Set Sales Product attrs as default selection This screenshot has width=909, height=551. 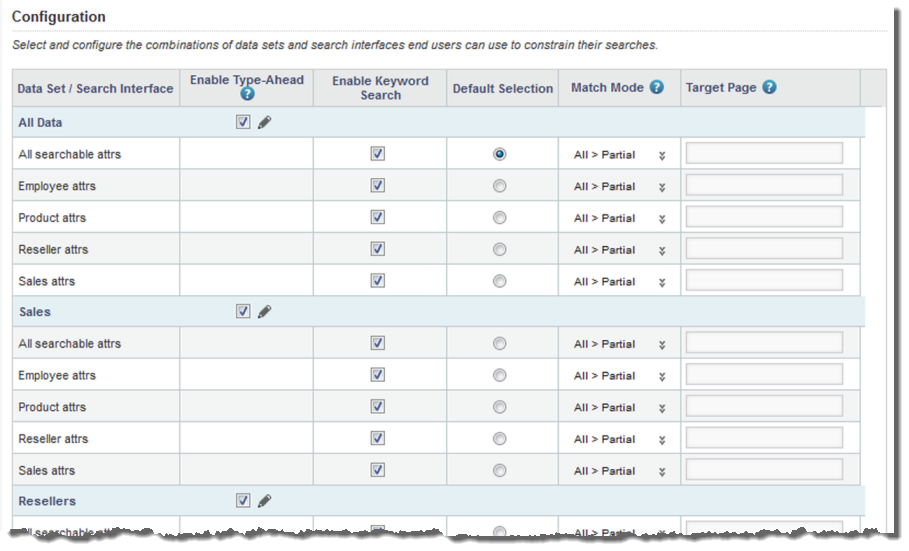(x=499, y=407)
